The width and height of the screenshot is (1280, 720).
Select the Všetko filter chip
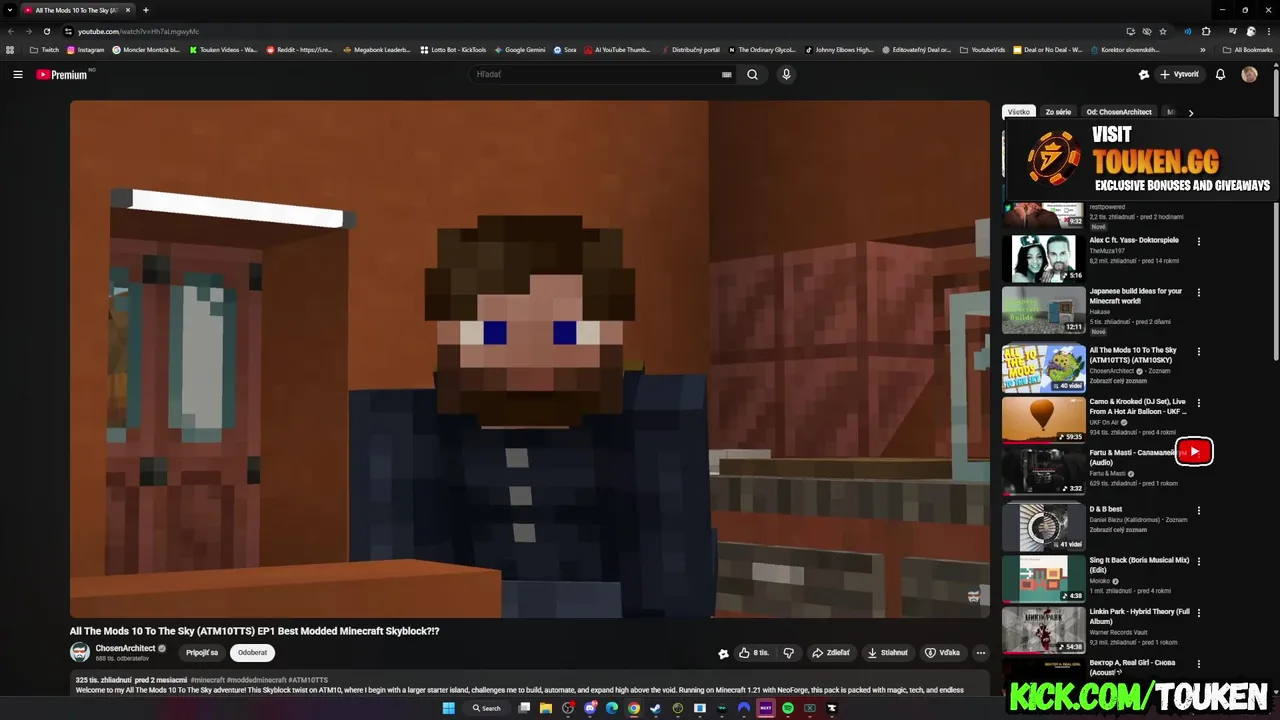[x=1018, y=112]
